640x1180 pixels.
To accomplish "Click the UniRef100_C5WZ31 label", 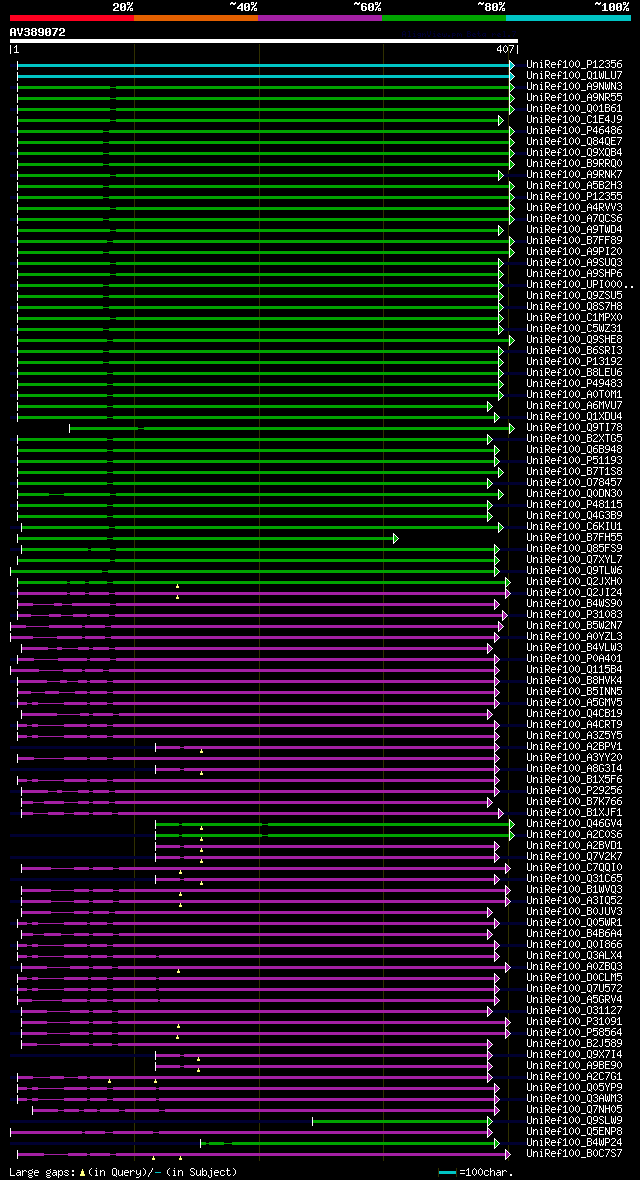I will tap(574, 328).
